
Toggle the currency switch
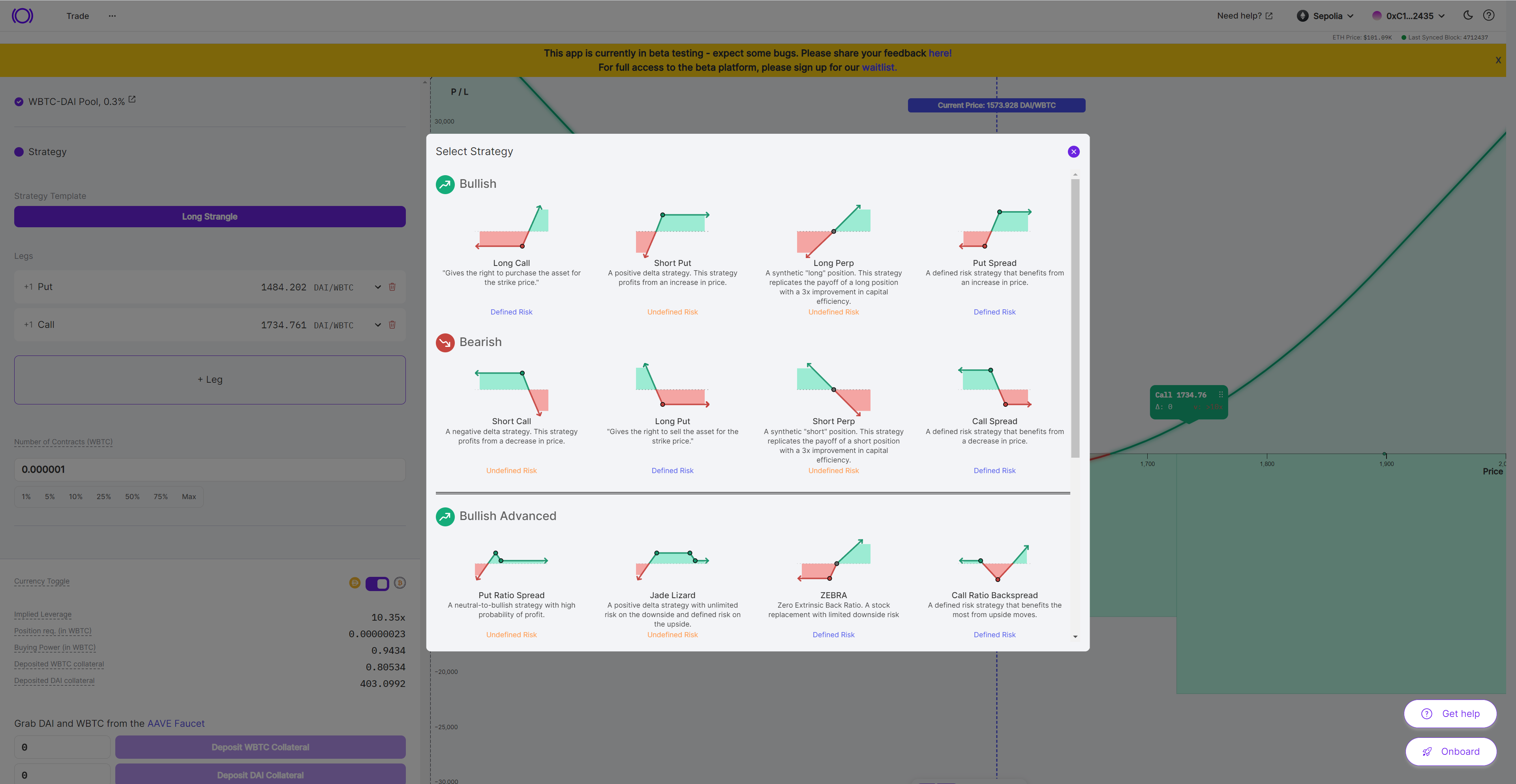pyautogui.click(x=377, y=584)
